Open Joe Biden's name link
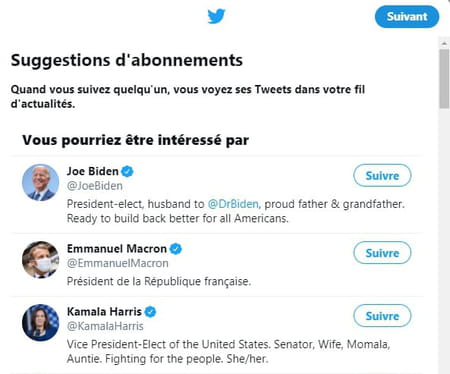This screenshot has width=450, height=374. 93,171
